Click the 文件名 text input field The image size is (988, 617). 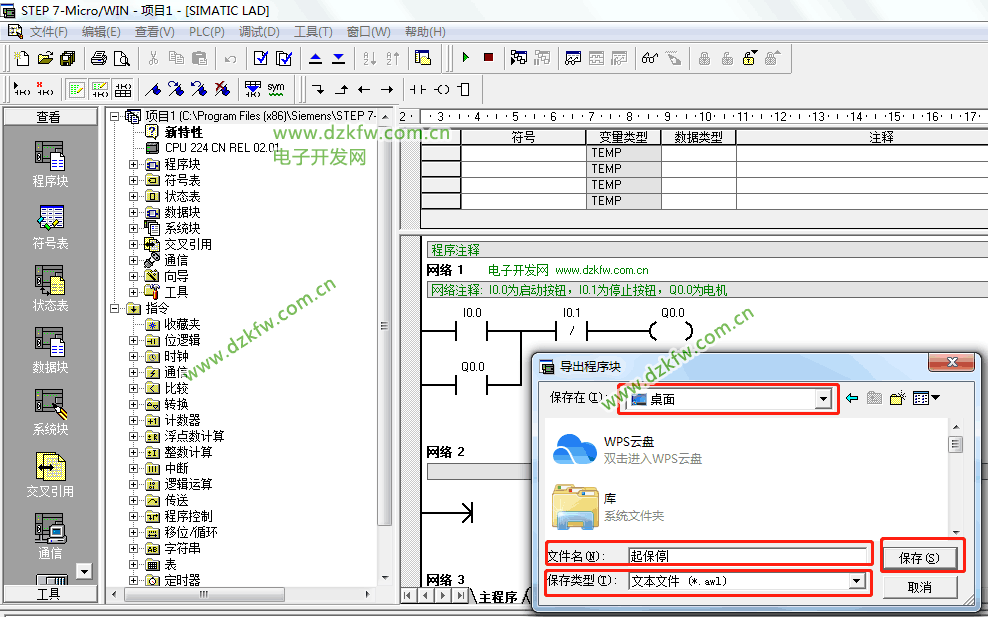point(748,555)
